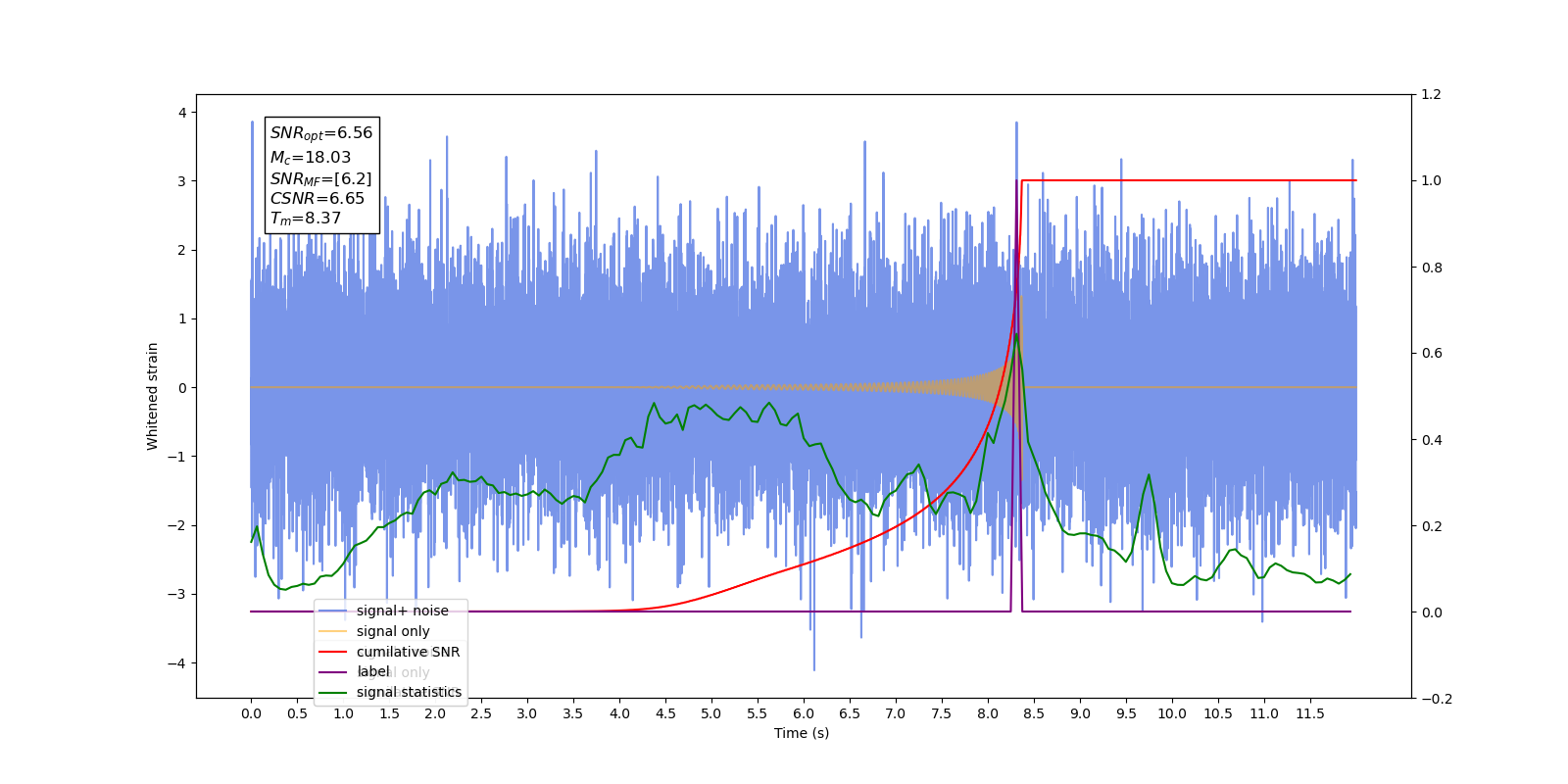The height and width of the screenshot is (784, 1568).
Task: Click the 'signal statistics' legend label
Action: click(x=409, y=692)
